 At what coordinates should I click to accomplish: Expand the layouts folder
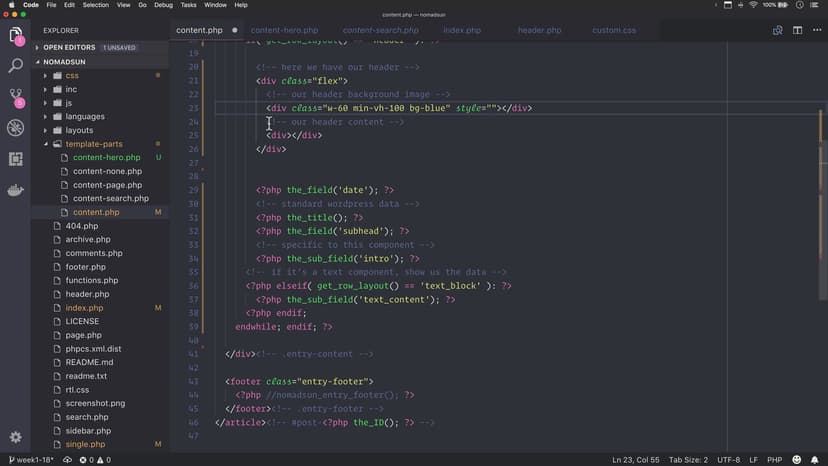pos(45,130)
